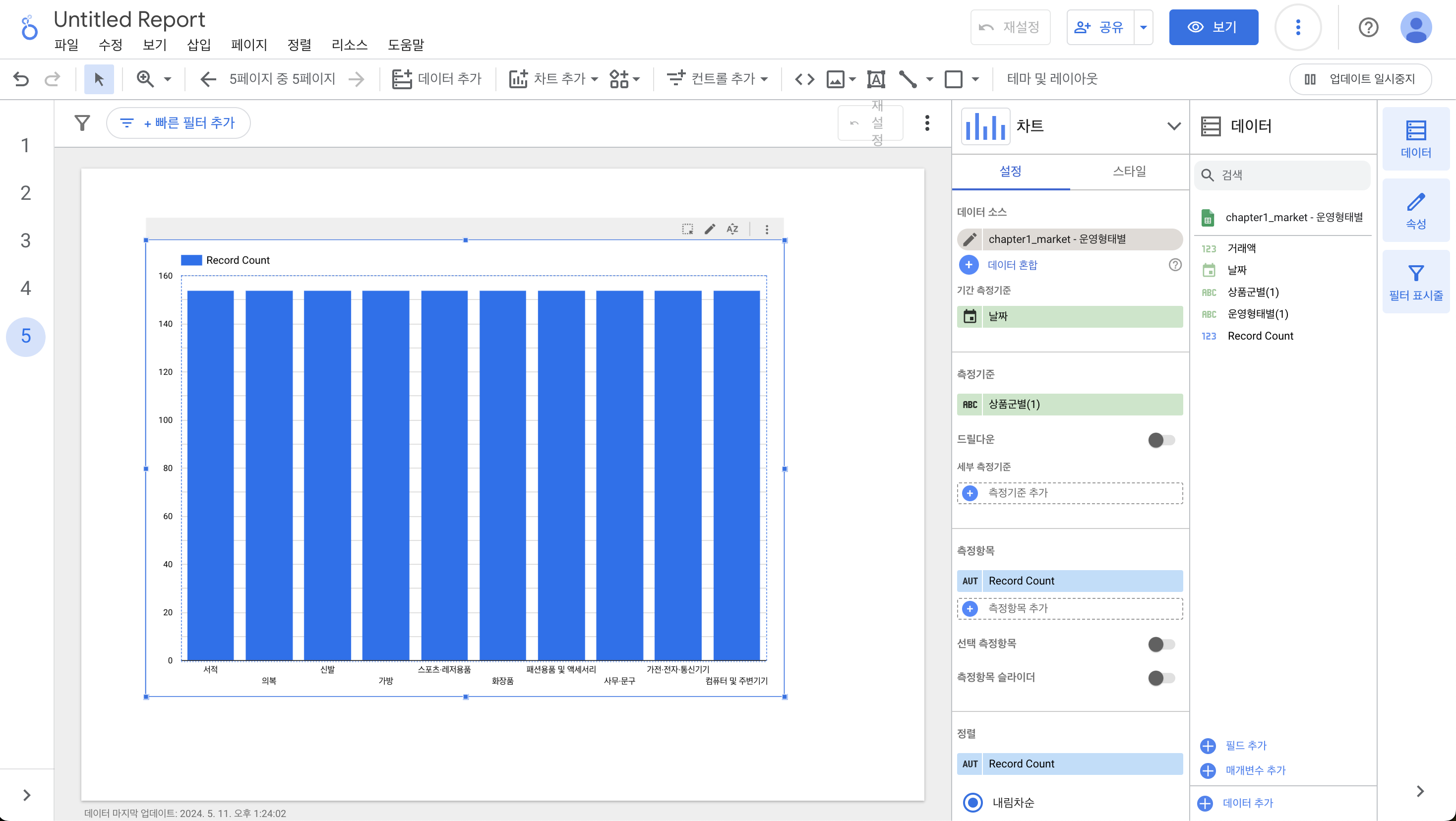This screenshot has width=1456, height=821.
Task: Enable the 드릴다운 toggle
Action: 1161,440
